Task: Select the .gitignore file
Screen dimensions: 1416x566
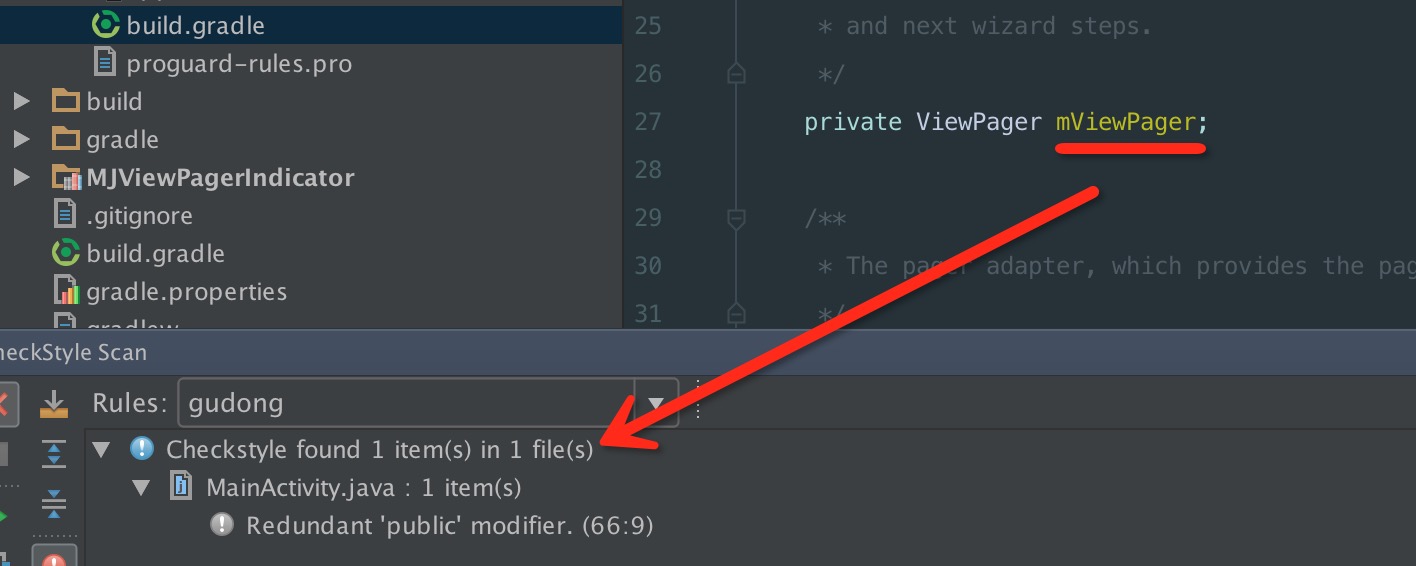Action: click(x=139, y=216)
